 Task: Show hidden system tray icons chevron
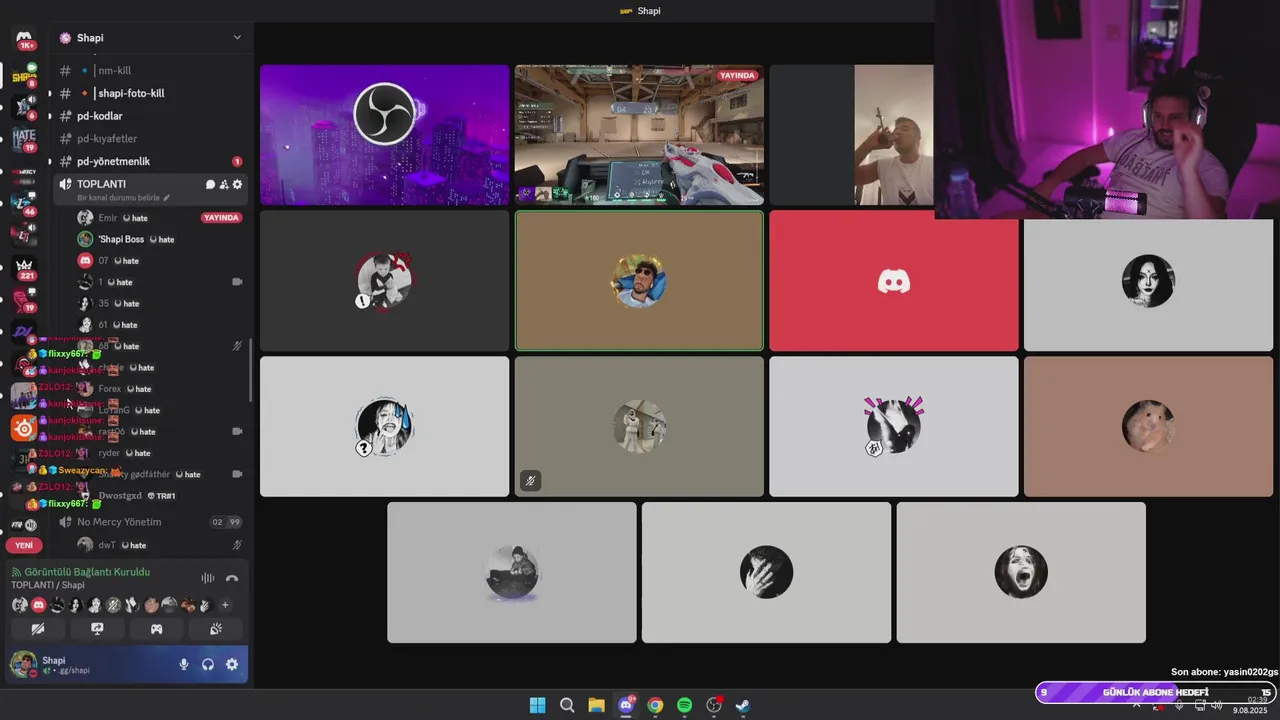point(1136,705)
